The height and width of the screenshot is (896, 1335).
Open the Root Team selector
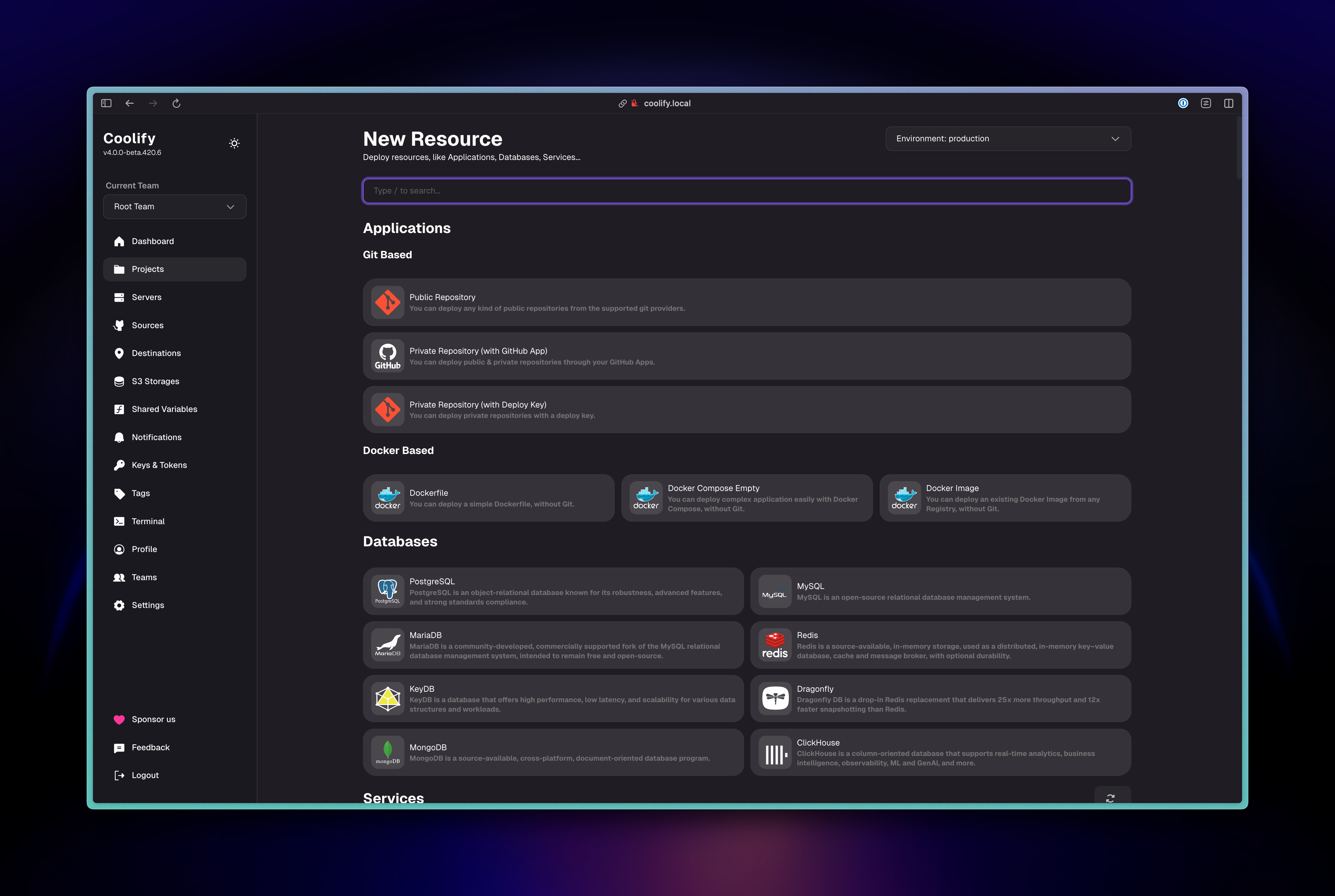[175, 206]
